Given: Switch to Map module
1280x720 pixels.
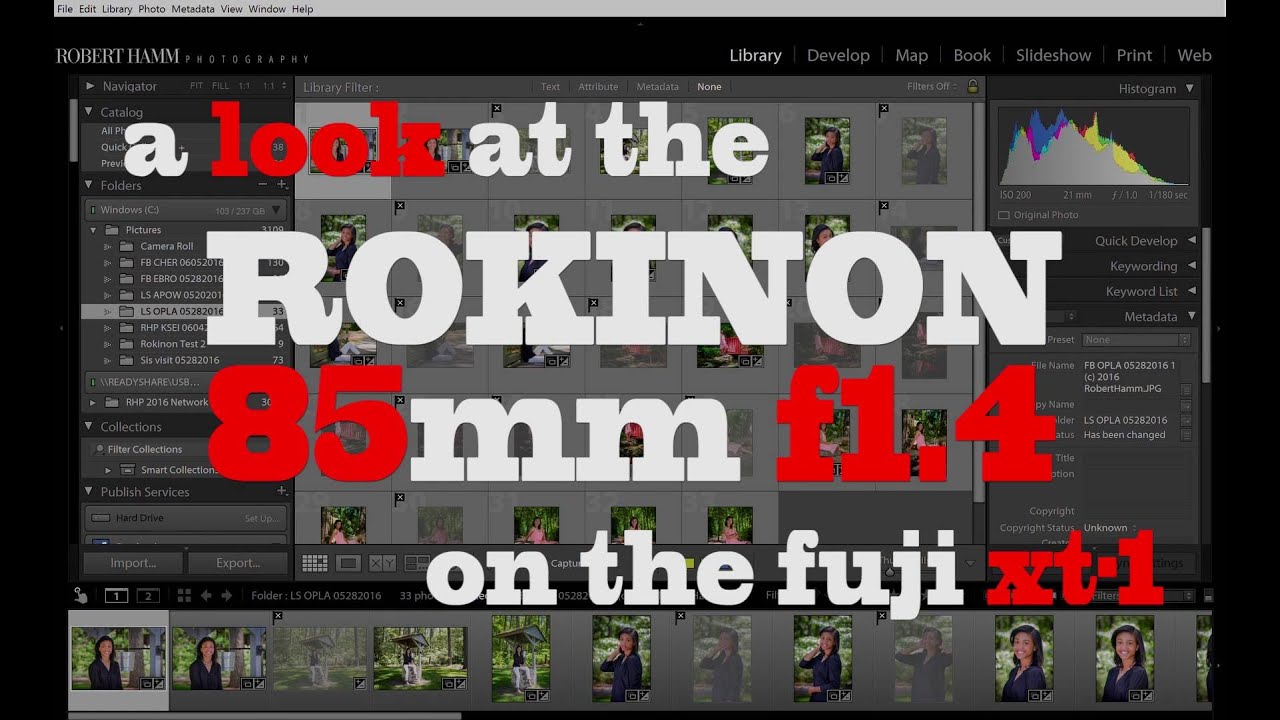Looking at the screenshot, I should click(x=911, y=56).
